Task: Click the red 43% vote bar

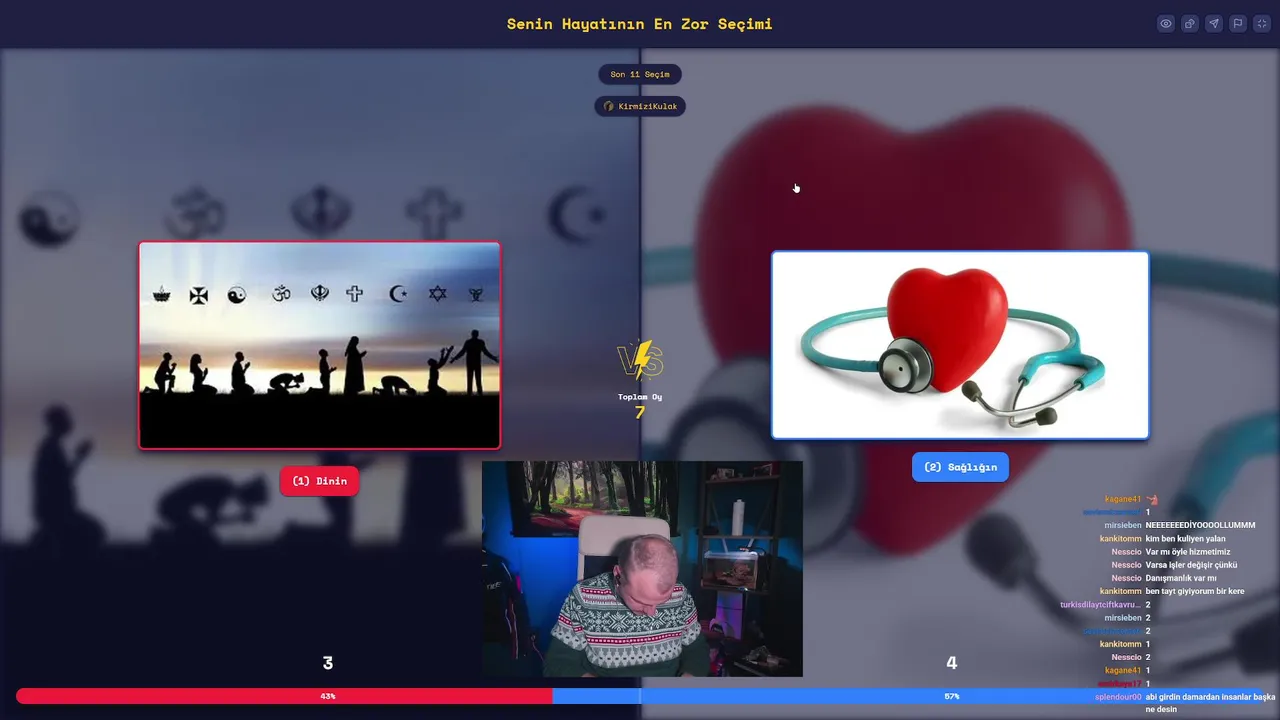Action: click(284, 696)
